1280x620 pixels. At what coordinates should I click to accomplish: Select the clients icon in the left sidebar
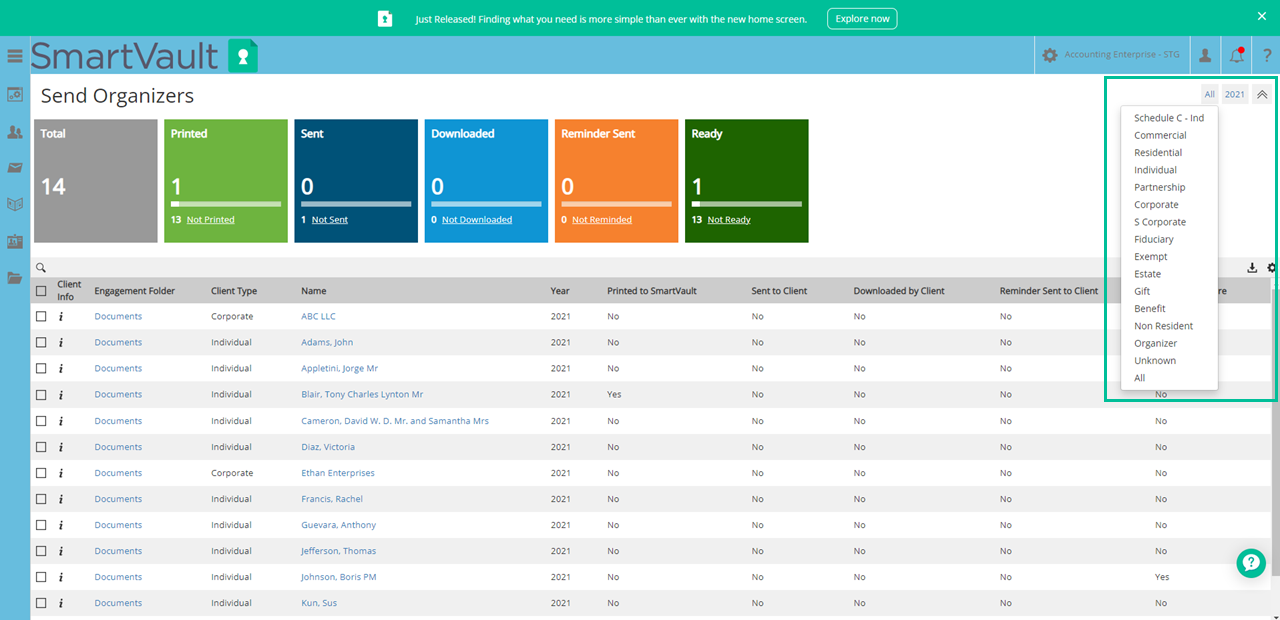(x=14, y=132)
